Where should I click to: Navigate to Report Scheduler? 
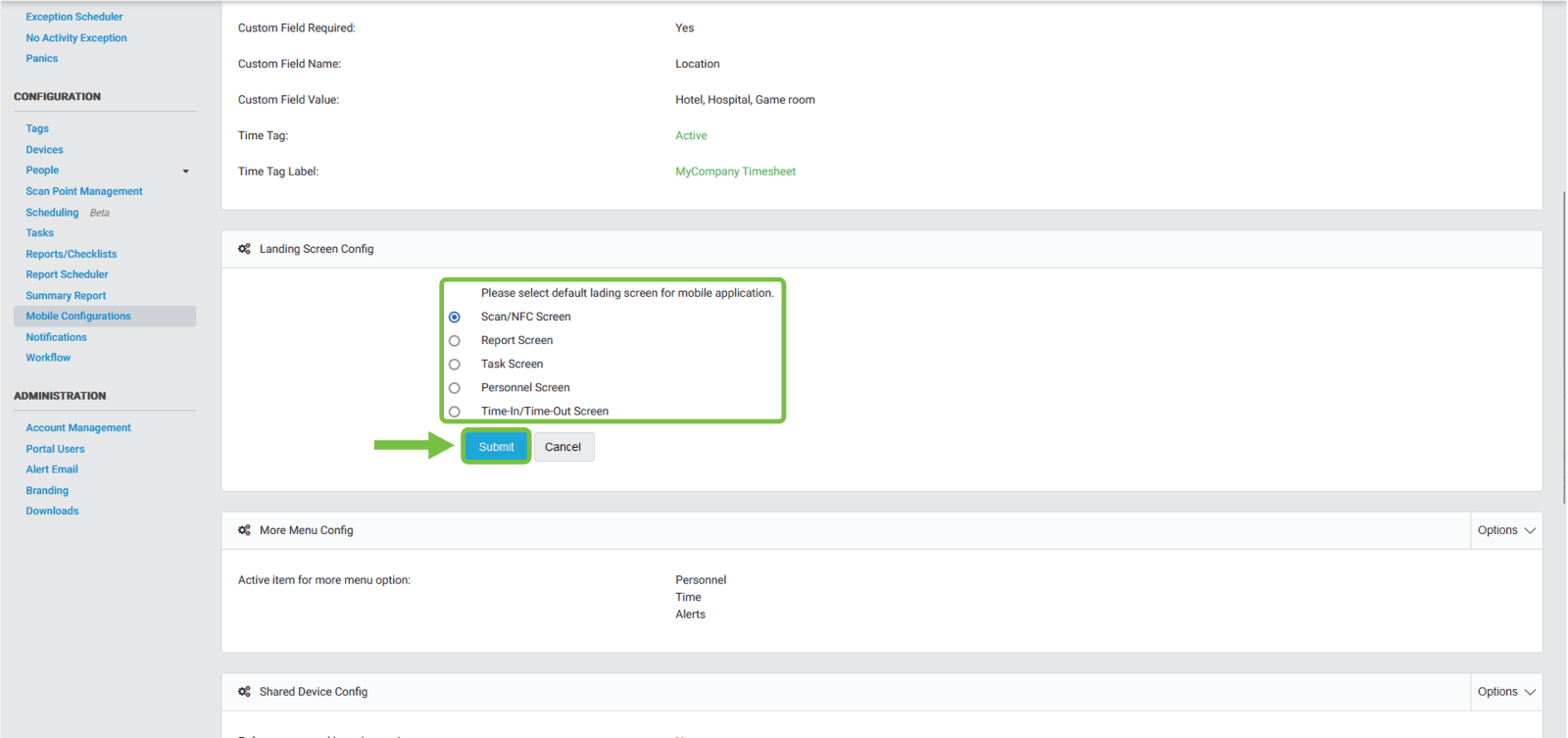(x=67, y=274)
